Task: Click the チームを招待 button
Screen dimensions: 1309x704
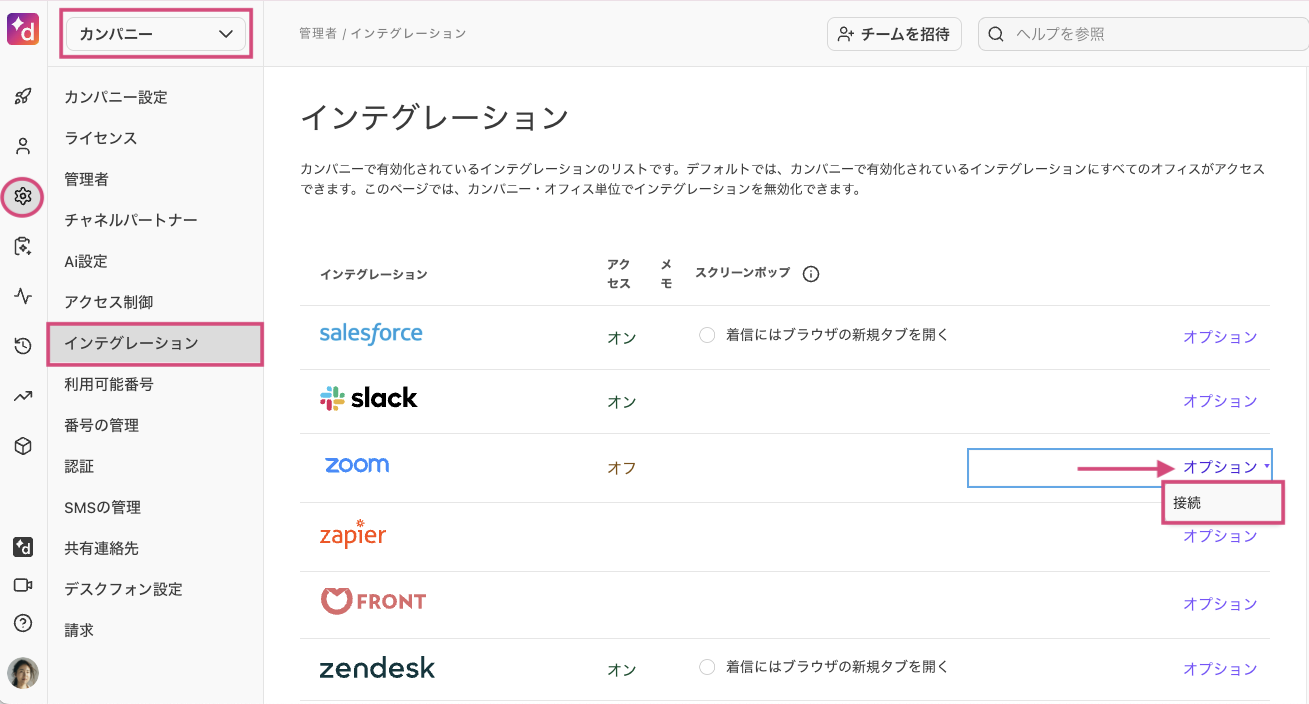Action: point(894,34)
